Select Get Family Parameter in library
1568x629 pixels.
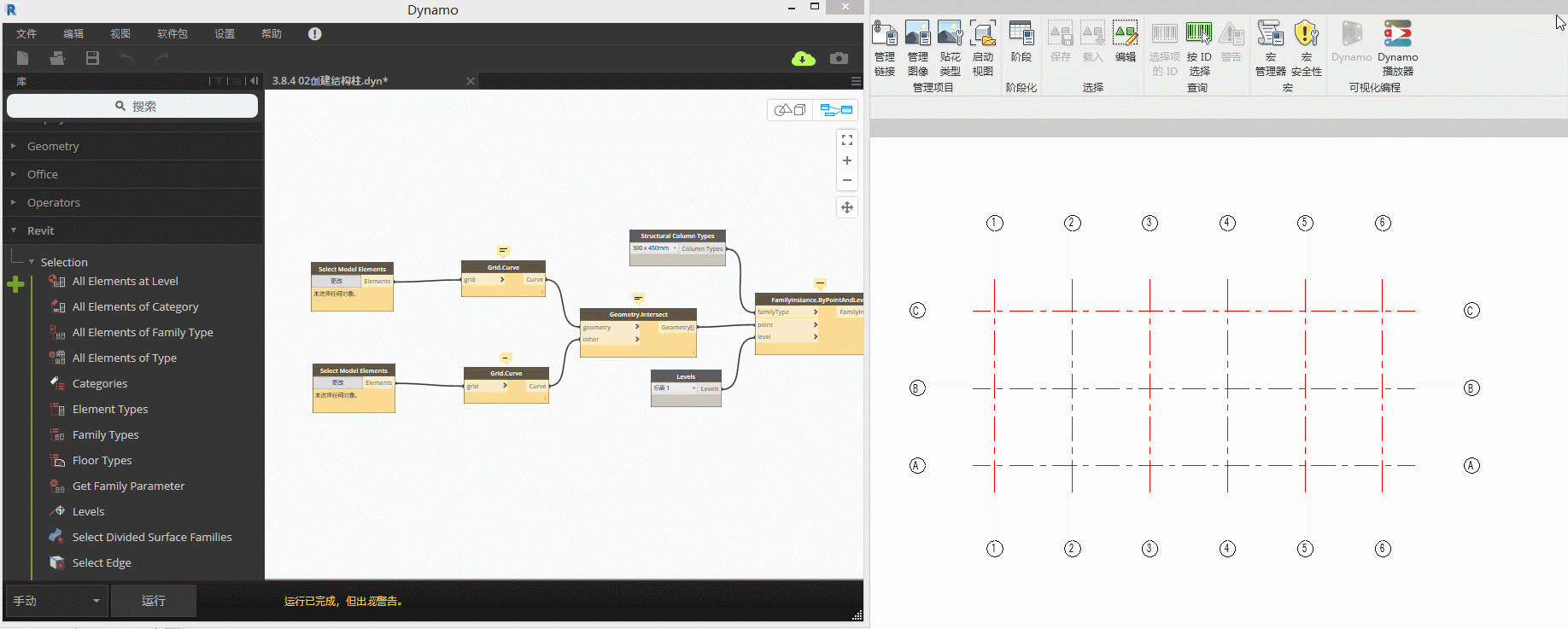(x=128, y=486)
